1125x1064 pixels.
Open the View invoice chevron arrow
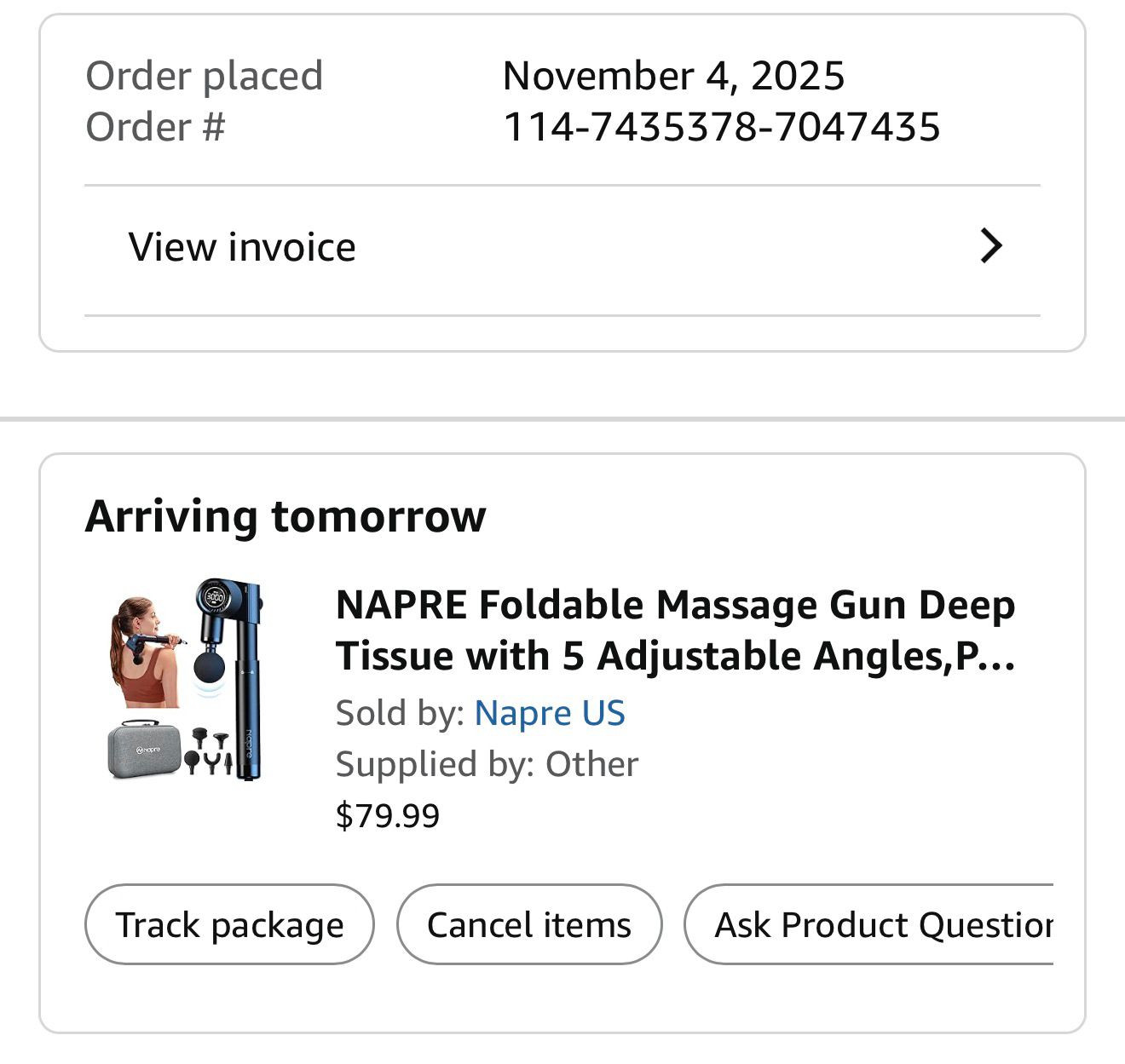click(x=990, y=246)
